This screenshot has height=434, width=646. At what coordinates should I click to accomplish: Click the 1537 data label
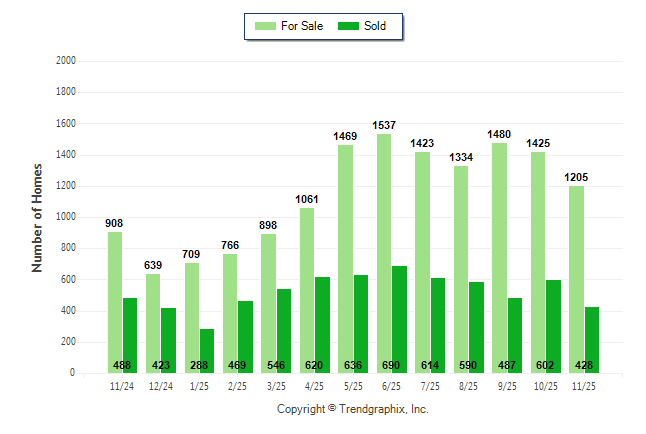(384, 125)
